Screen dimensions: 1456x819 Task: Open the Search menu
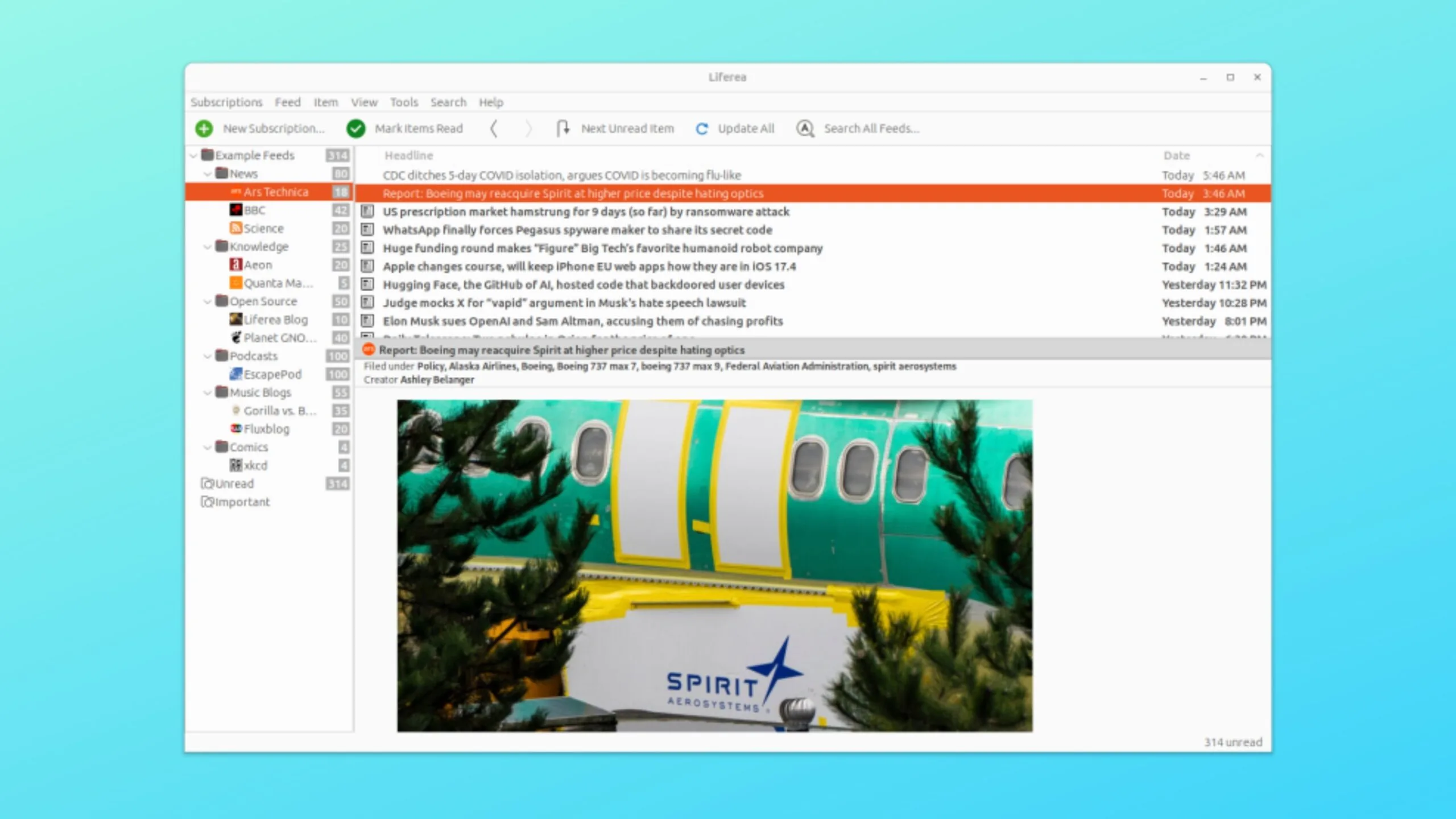tap(448, 102)
